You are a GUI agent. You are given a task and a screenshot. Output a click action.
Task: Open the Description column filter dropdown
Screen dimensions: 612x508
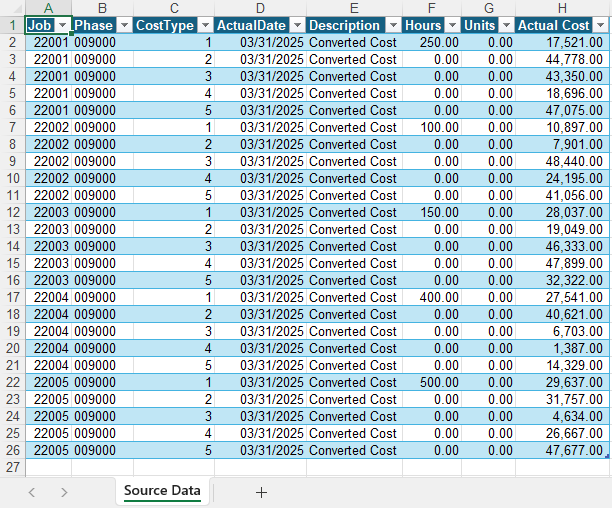tap(393, 26)
